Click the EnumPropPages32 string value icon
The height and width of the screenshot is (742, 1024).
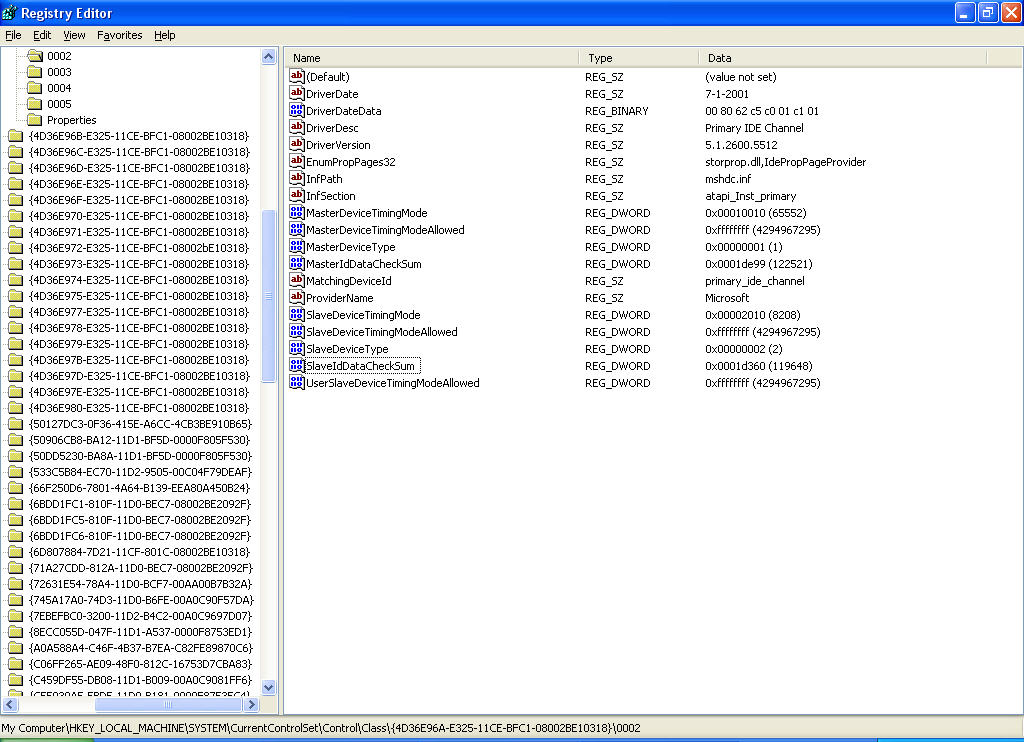296,161
